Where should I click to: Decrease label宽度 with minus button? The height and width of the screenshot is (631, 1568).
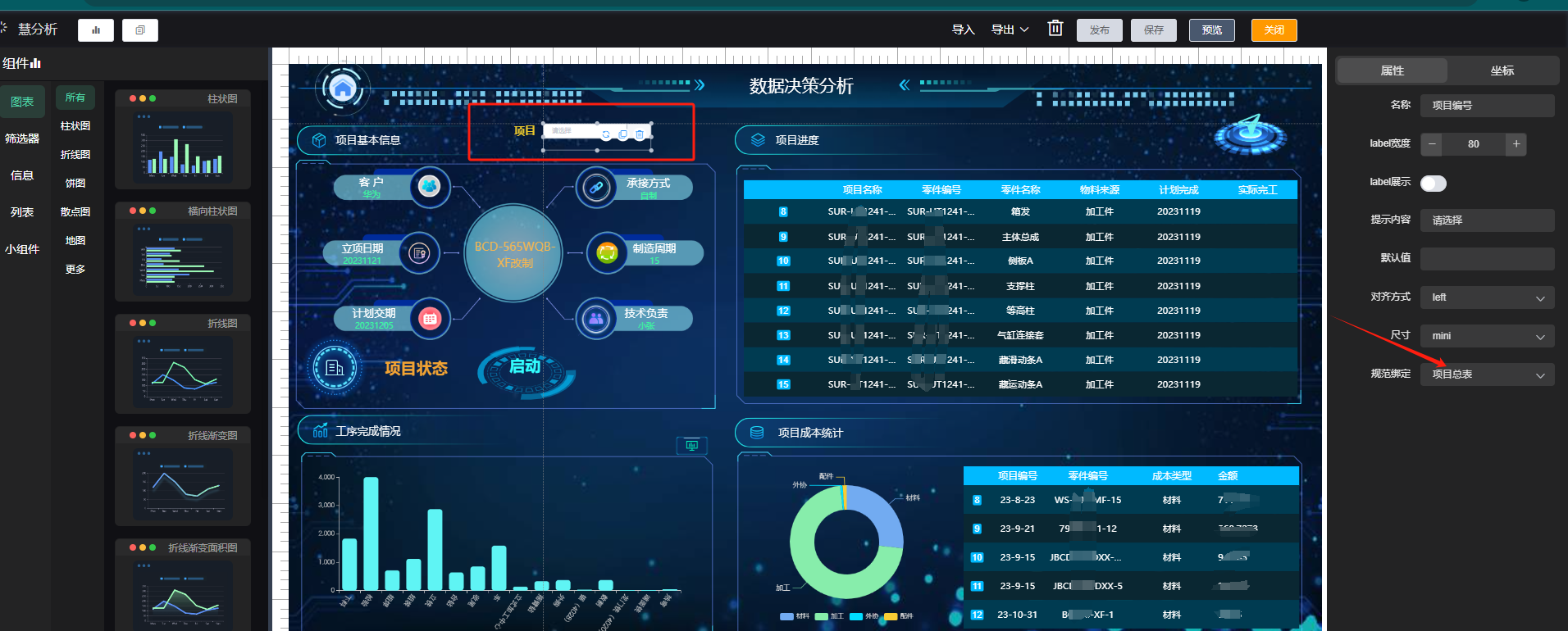tap(1432, 144)
